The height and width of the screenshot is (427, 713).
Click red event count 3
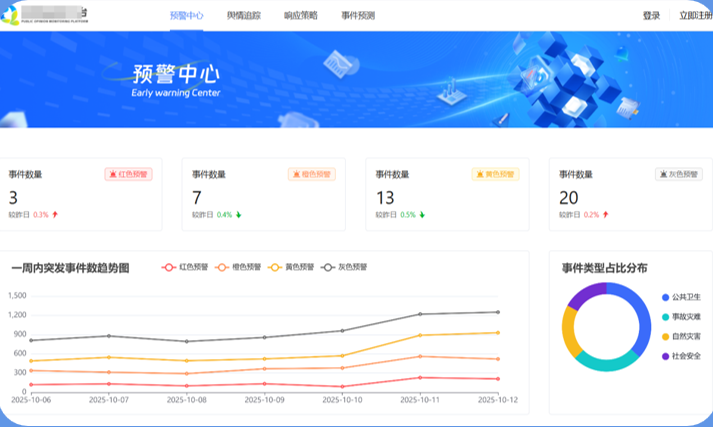pyautogui.click(x=13, y=198)
